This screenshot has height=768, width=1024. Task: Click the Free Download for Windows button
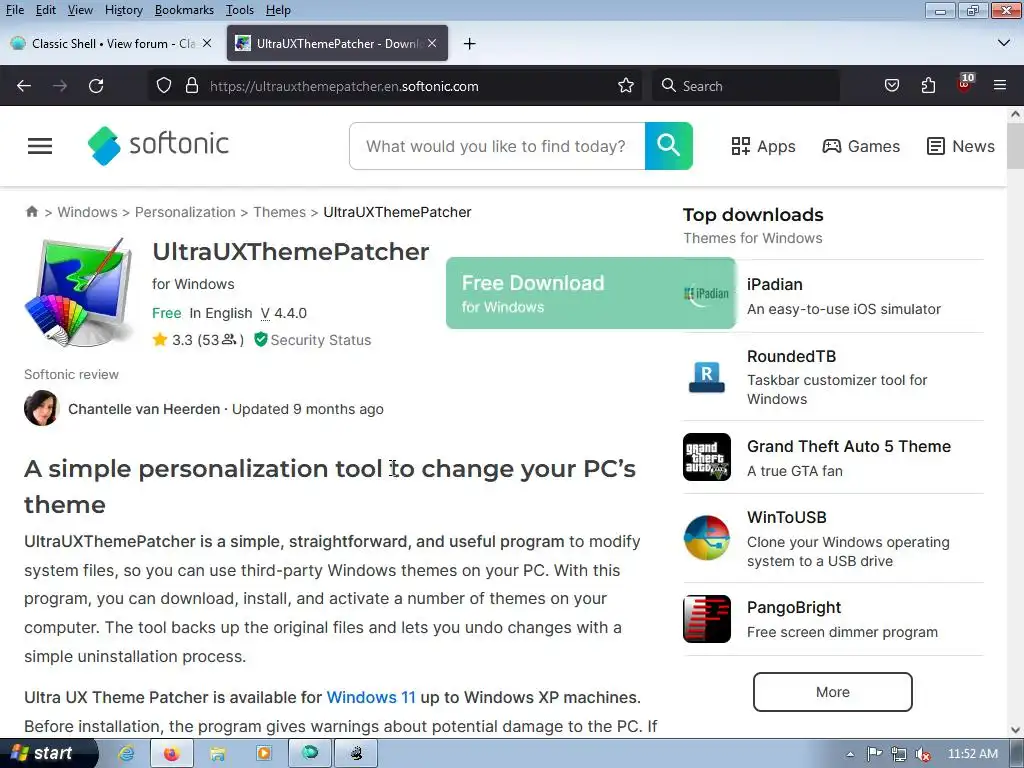pos(590,293)
